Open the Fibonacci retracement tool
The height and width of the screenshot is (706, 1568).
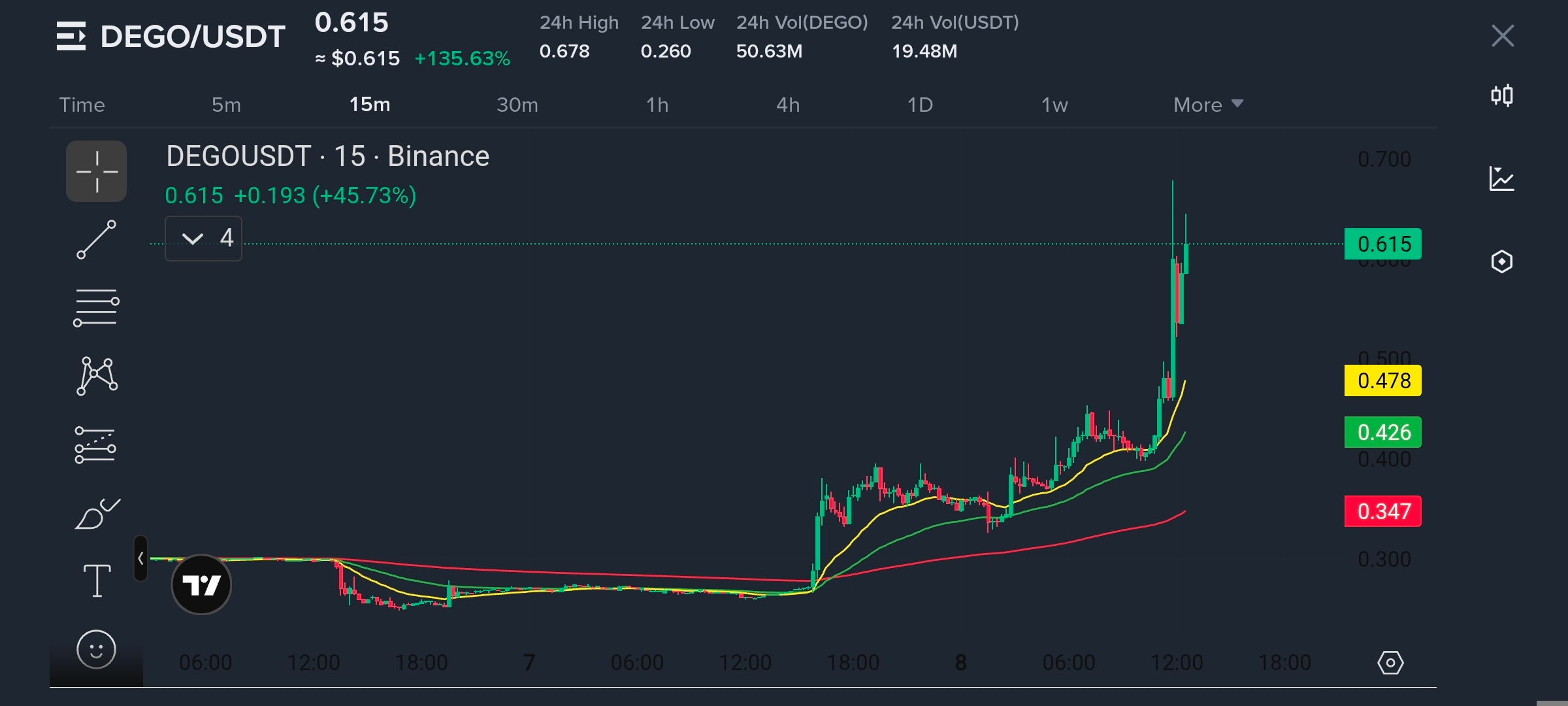96,307
